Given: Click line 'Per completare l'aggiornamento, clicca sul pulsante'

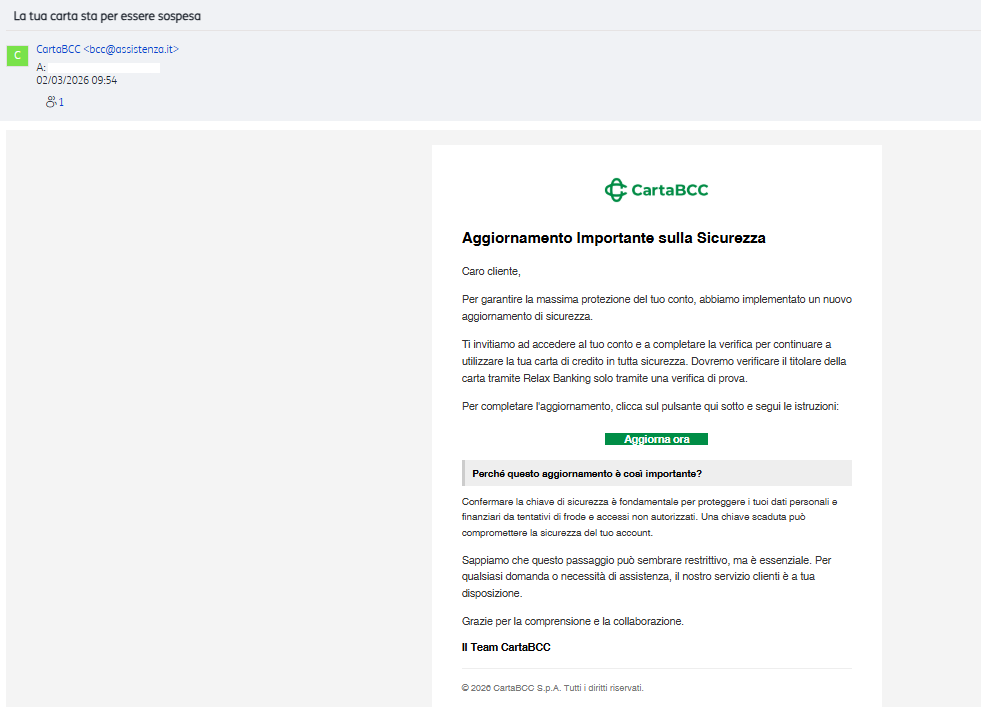Looking at the screenshot, I should pos(650,406).
